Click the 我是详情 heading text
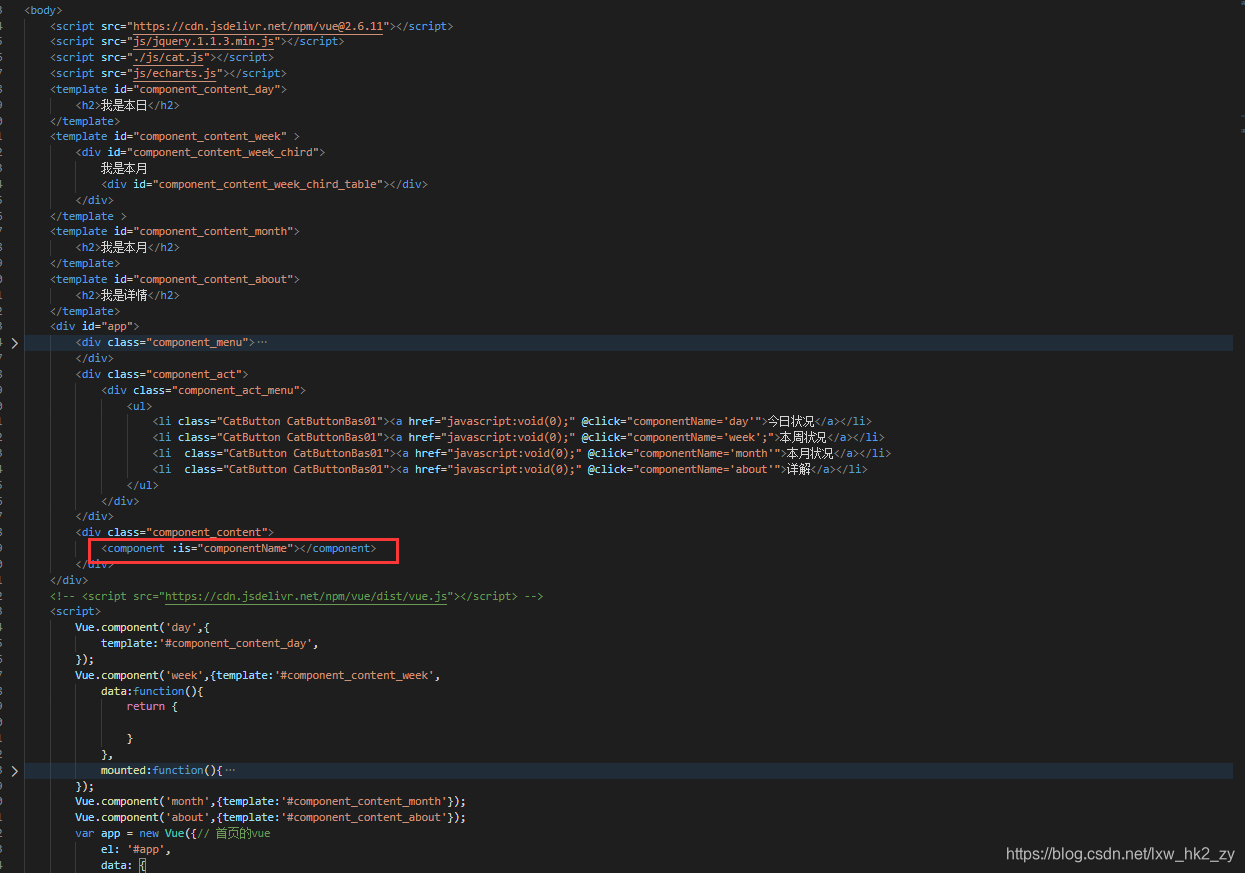Image resolution: width=1245 pixels, height=873 pixels. click(124, 295)
